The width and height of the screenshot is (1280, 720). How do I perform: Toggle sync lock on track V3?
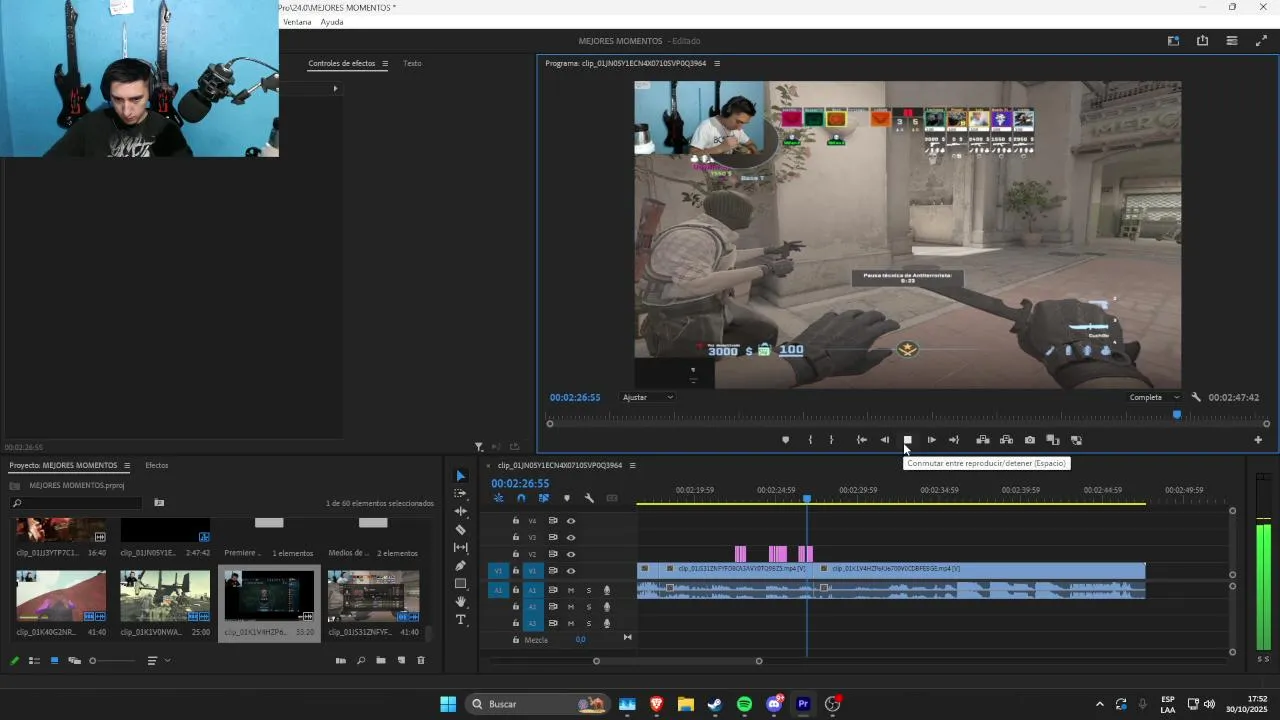pyautogui.click(x=552, y=537)
